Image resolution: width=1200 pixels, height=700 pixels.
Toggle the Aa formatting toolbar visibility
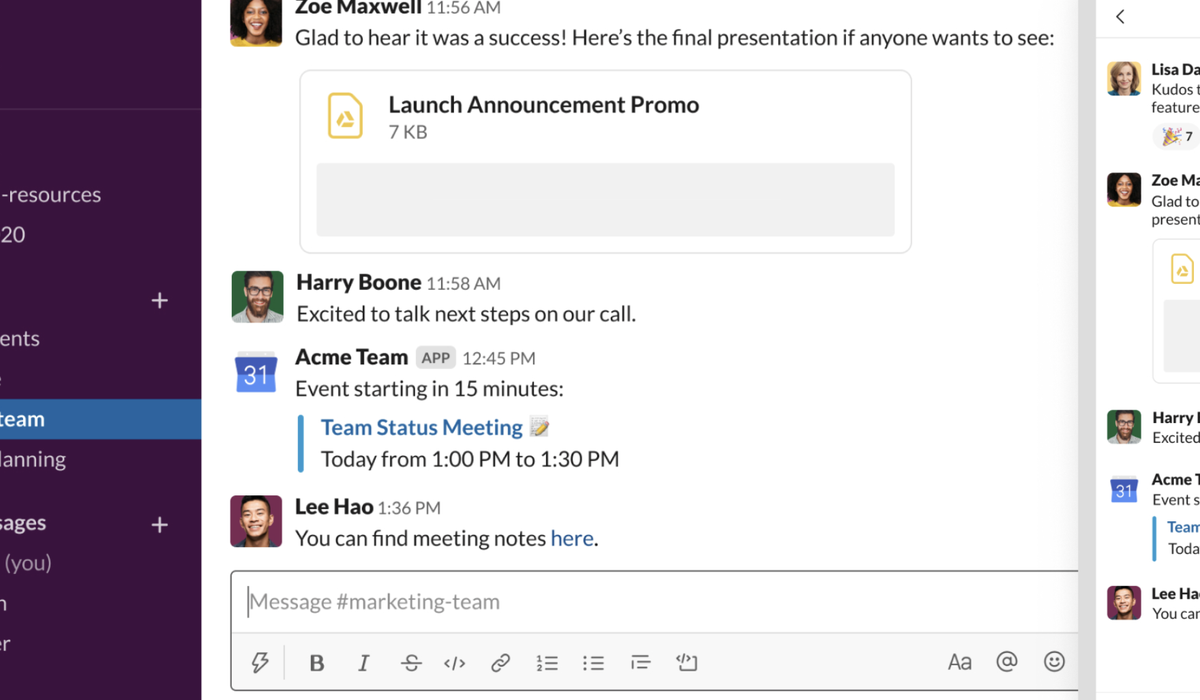click(x=960, y=662)
